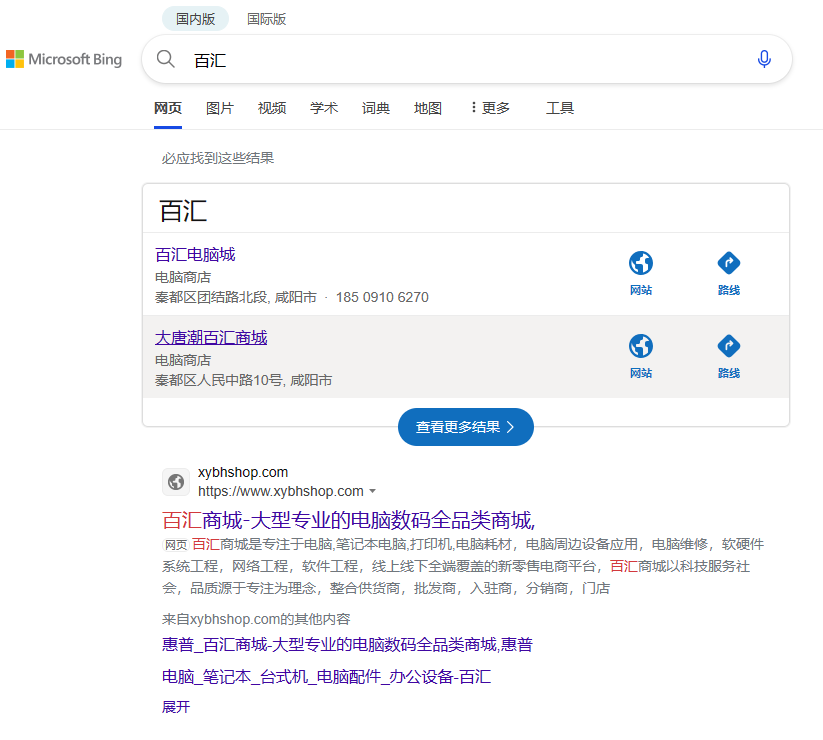The height and width of the screenshot is (740, 823).
Task: Switch to 国内版 search mode
Action: tap(195, 19)
